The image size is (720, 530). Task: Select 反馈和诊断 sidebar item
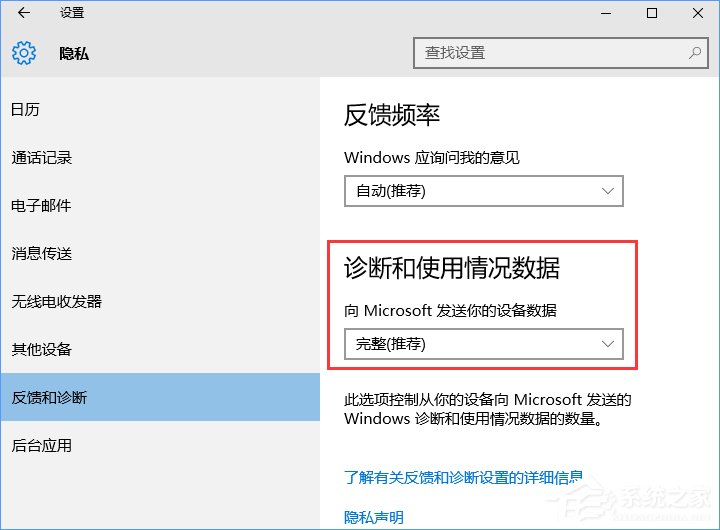(50, 398)
